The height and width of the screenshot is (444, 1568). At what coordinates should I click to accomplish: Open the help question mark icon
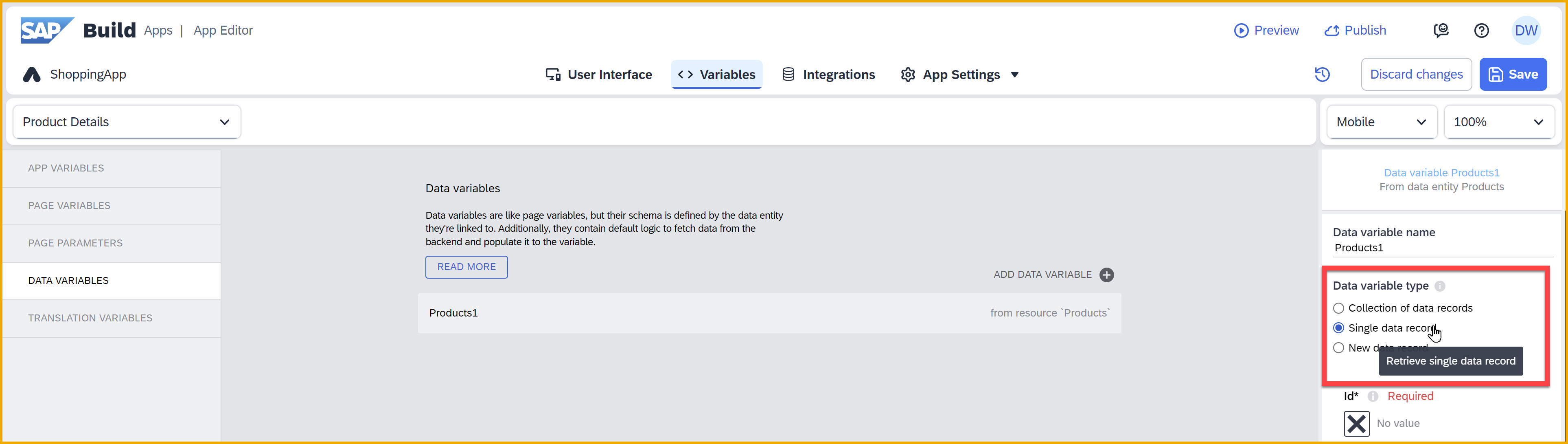[x=1482, y=31]
